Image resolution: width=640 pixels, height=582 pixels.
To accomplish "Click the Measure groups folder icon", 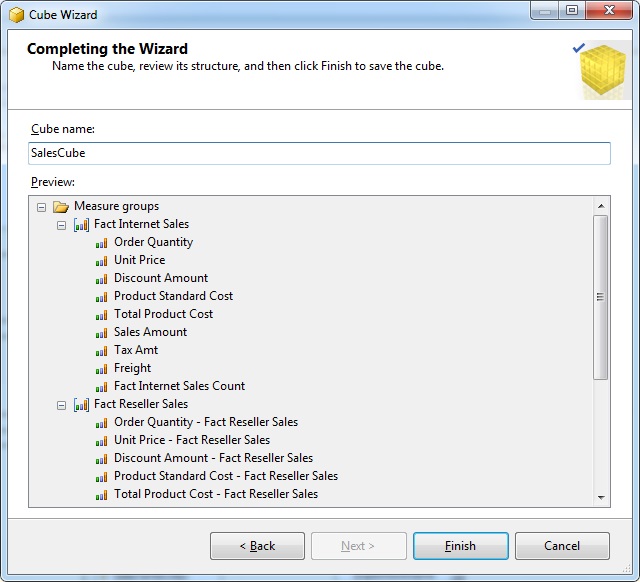I will (60, 207).
